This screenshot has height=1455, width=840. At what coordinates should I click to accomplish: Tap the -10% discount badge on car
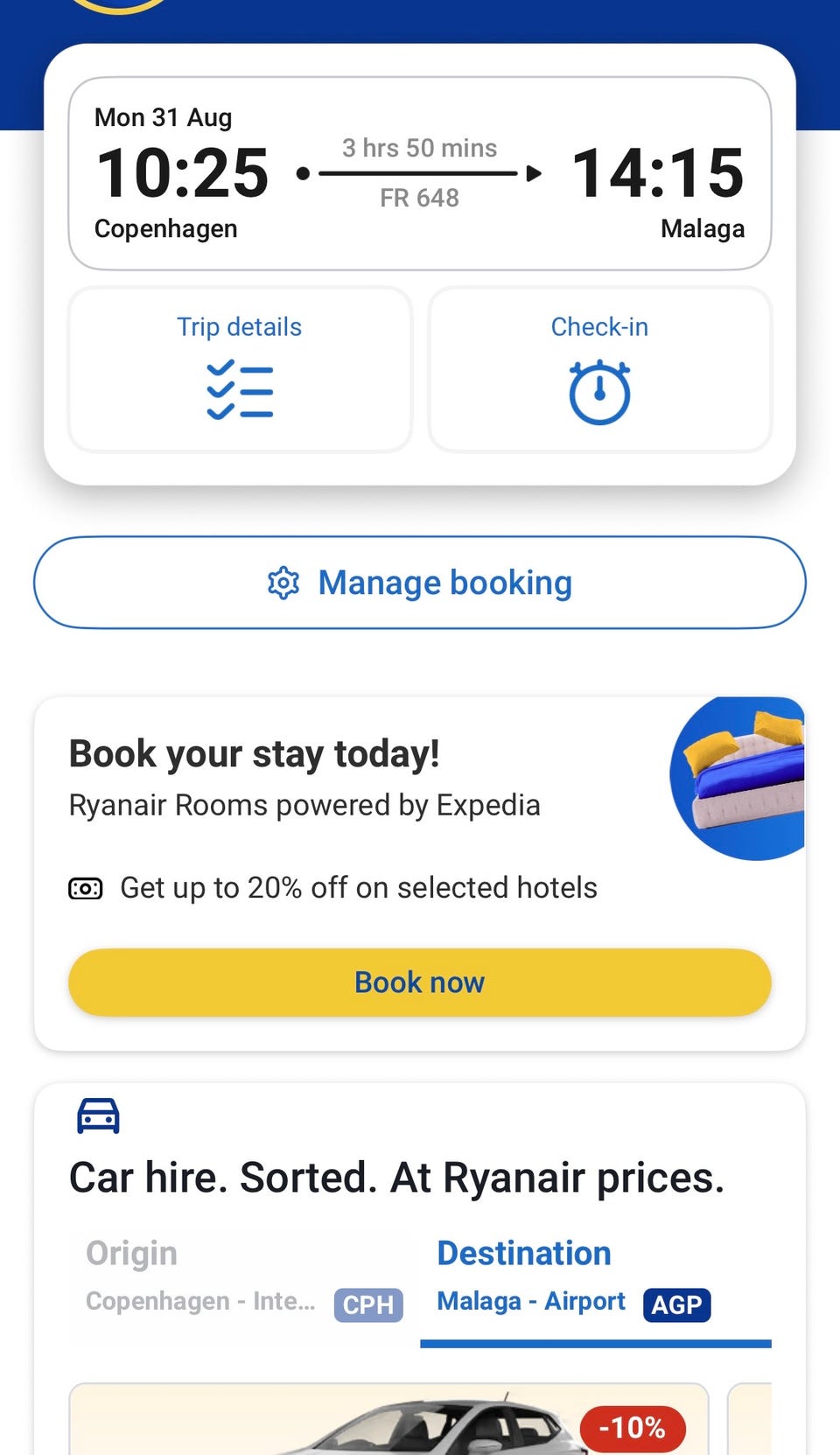point(633,1428)
